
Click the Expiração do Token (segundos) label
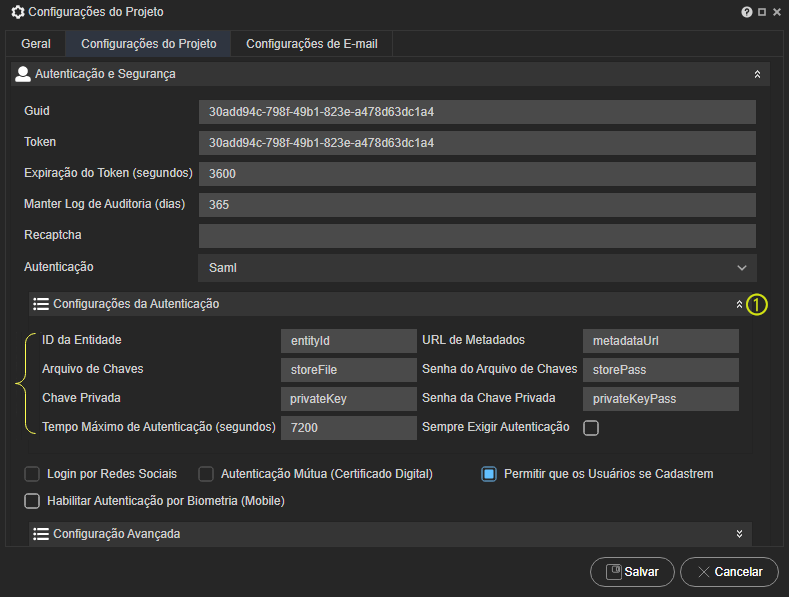(108, 173)
